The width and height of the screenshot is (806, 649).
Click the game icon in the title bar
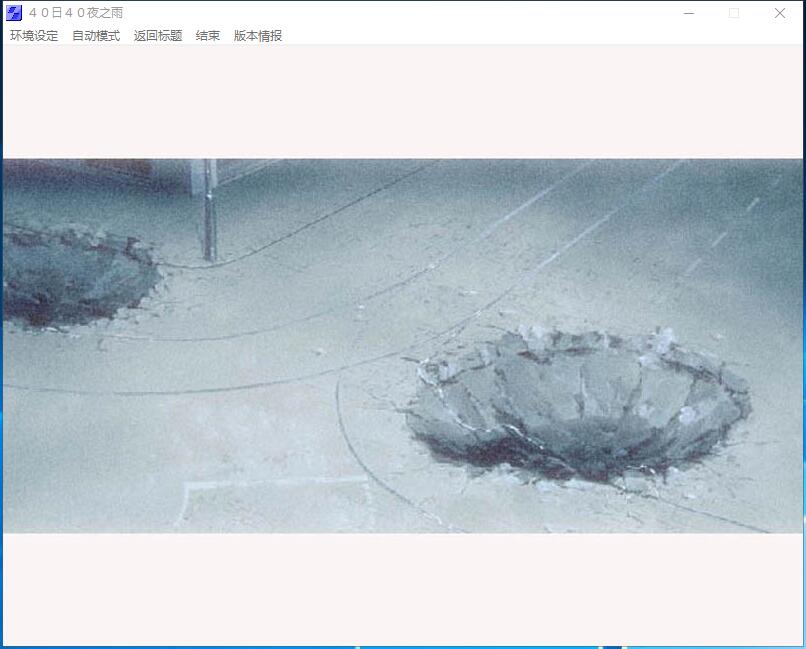click(x=13, y=13)
